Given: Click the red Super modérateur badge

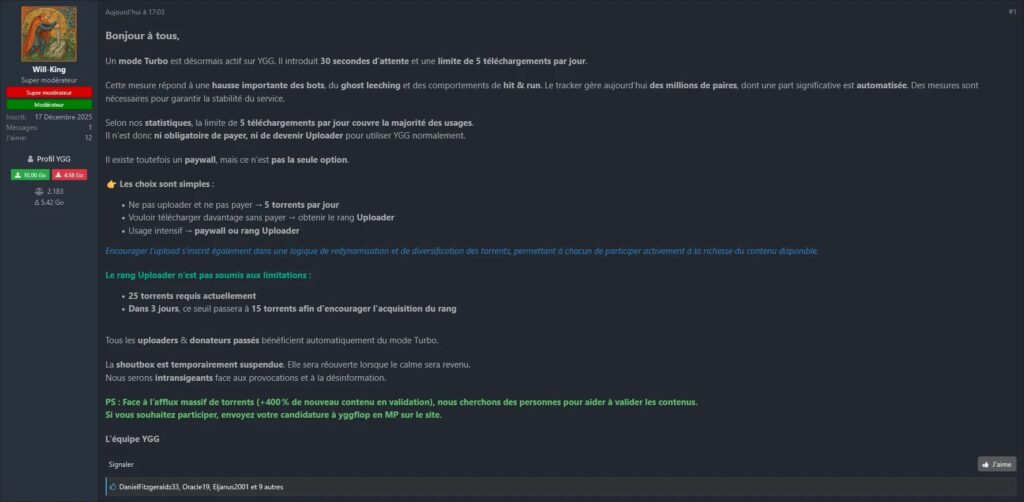Looking at the screenshot, I should click(48, 92).
